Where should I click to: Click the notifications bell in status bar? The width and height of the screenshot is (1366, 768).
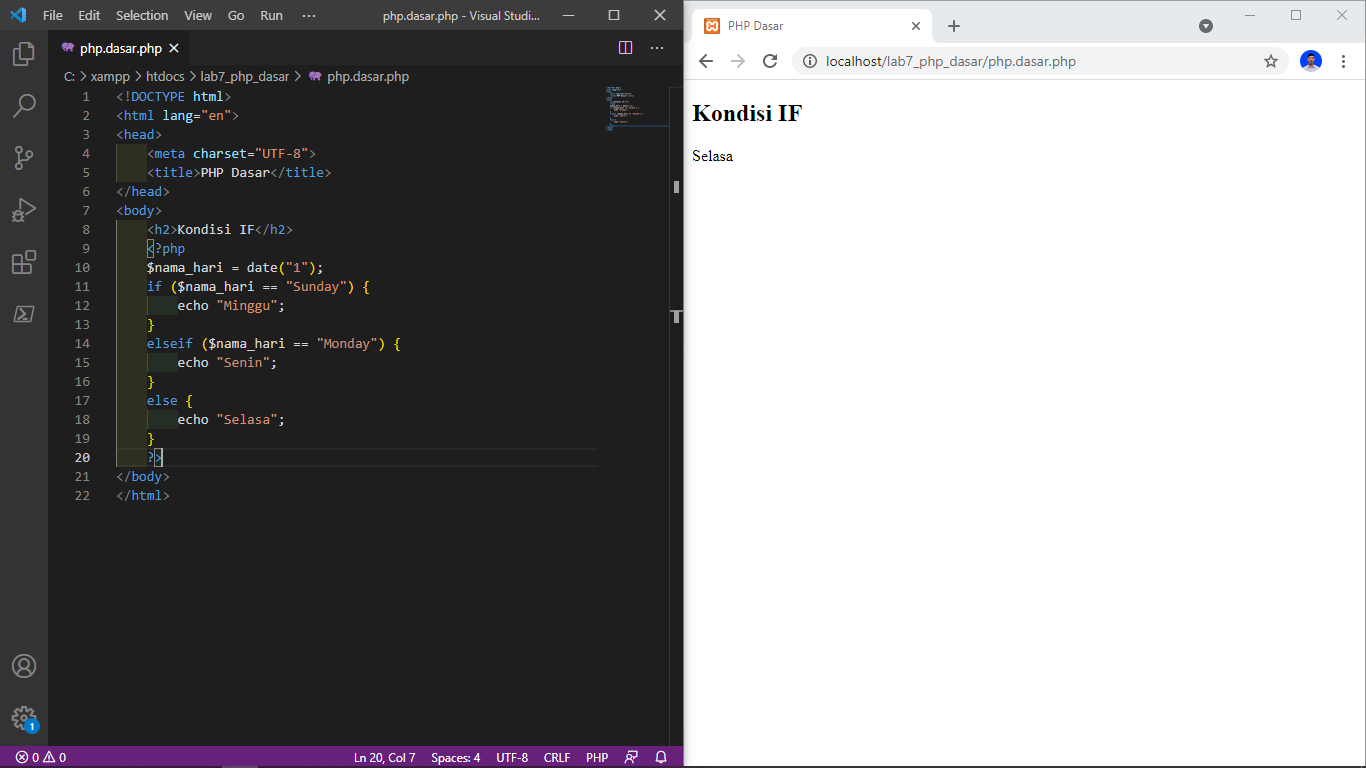click(x=660, y=757)
